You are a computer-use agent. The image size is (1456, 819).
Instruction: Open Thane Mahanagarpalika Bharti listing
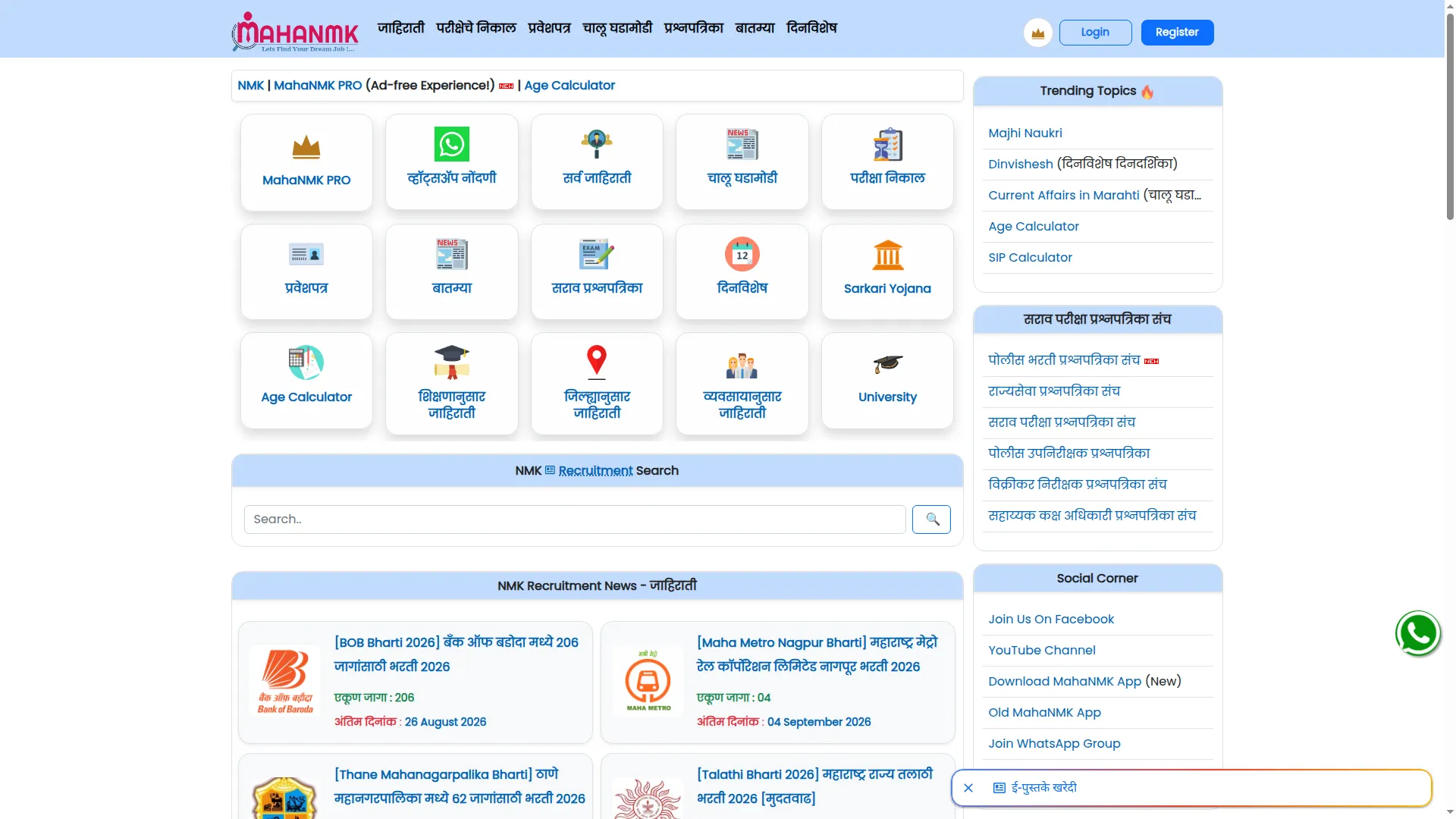(460, 786)
